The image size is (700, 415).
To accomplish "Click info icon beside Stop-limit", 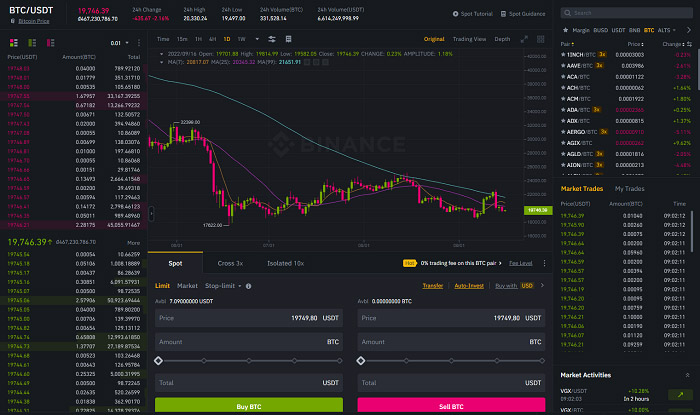I will coord(248,286).
